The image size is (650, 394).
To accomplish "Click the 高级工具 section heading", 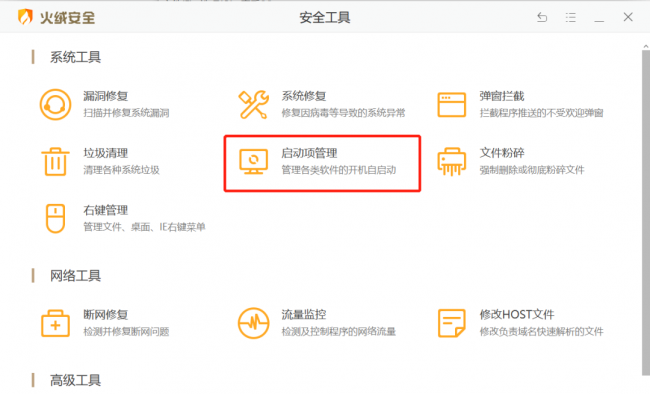I will point(75,380).
